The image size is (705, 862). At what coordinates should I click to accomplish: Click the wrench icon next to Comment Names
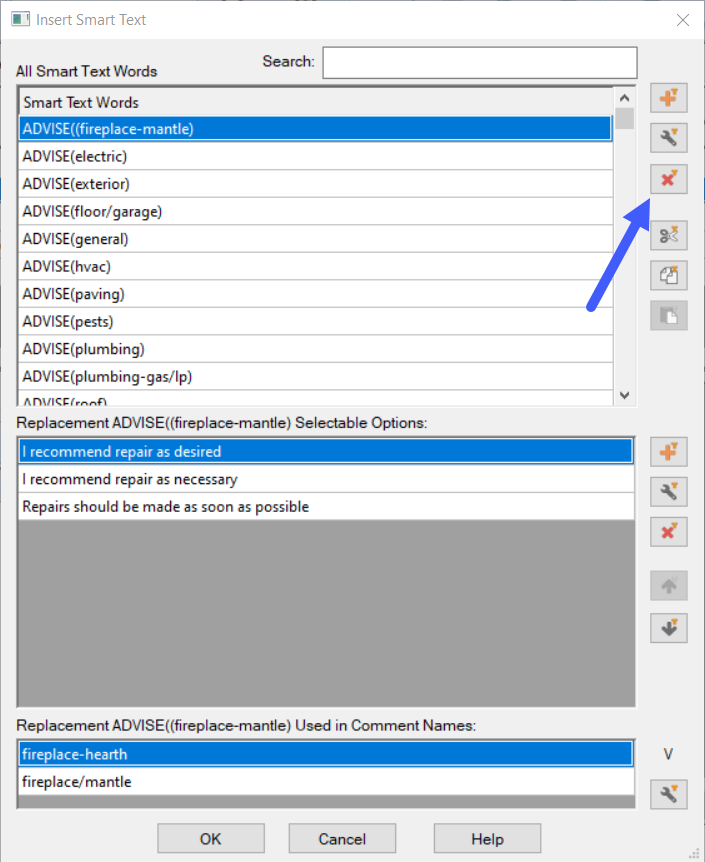coord(669,794)
